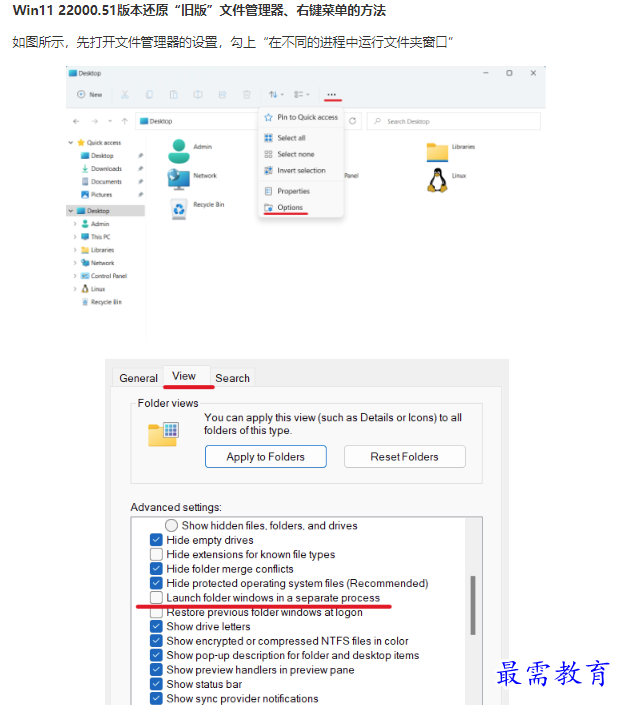Uncheck Hide protected operating system files
Viewport: 618px width, 705px height.
[x=156, y=583]
